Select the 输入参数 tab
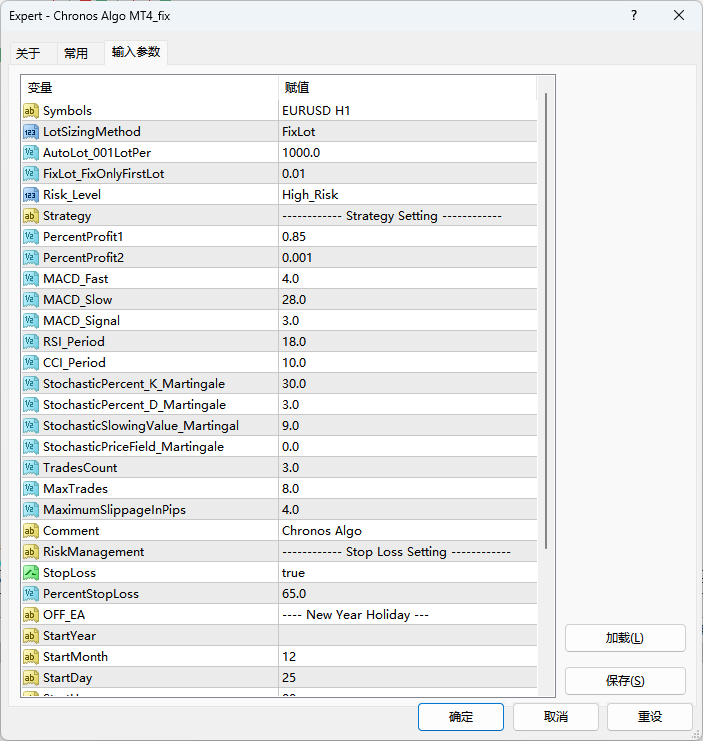The height and width of the screenshot is (741, 703). coord(136,52)
